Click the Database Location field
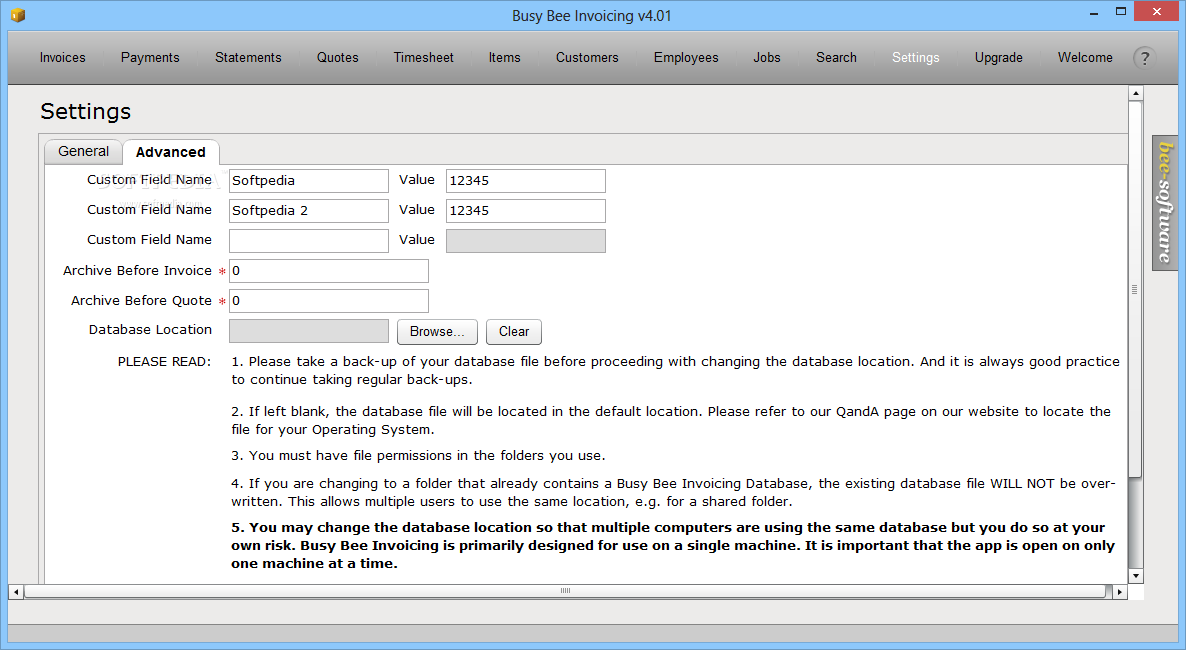Image resolution: width=1186 pixels, height=650 pixels. 309,331
